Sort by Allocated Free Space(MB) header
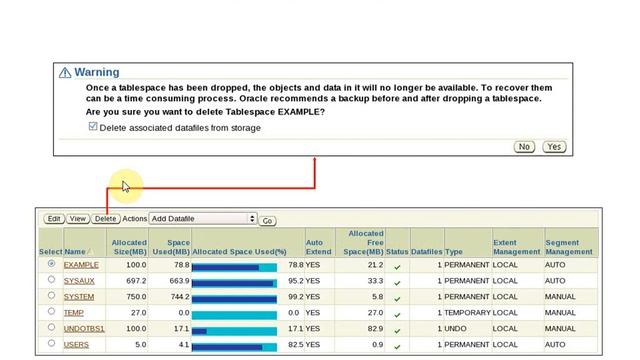 363,242
